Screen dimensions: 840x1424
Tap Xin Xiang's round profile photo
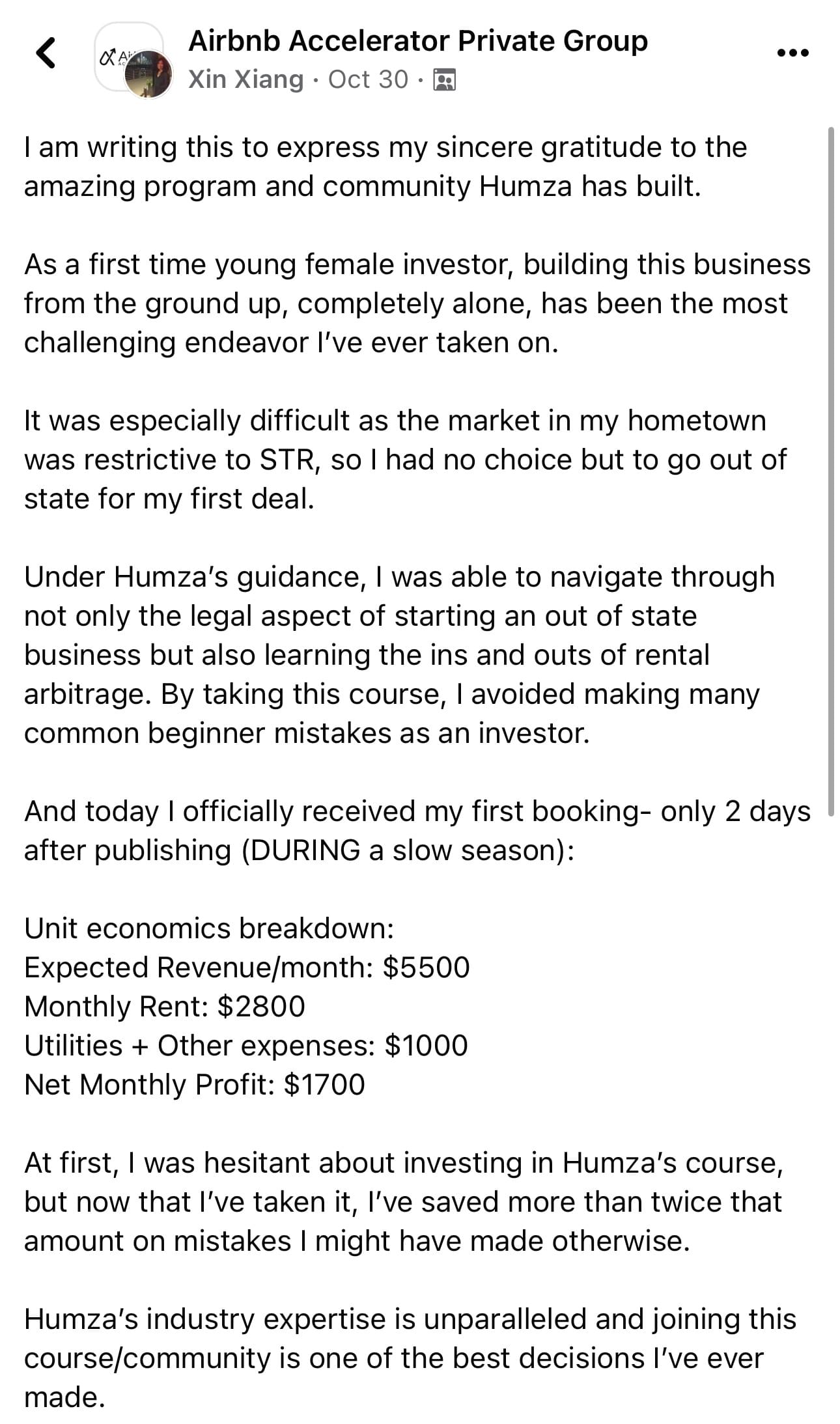(x=149, y=74)
